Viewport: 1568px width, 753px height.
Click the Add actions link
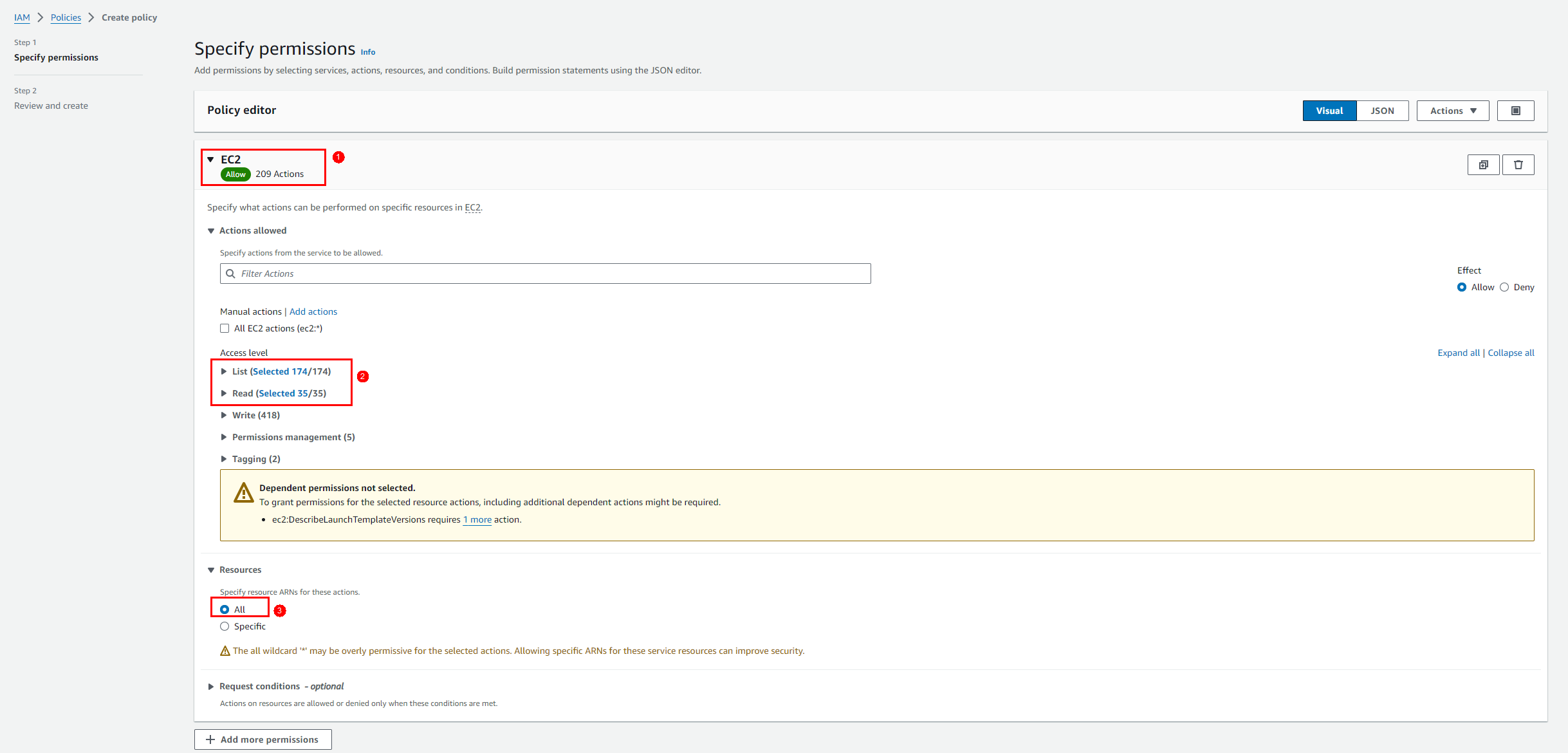click(x=313, y=311)
